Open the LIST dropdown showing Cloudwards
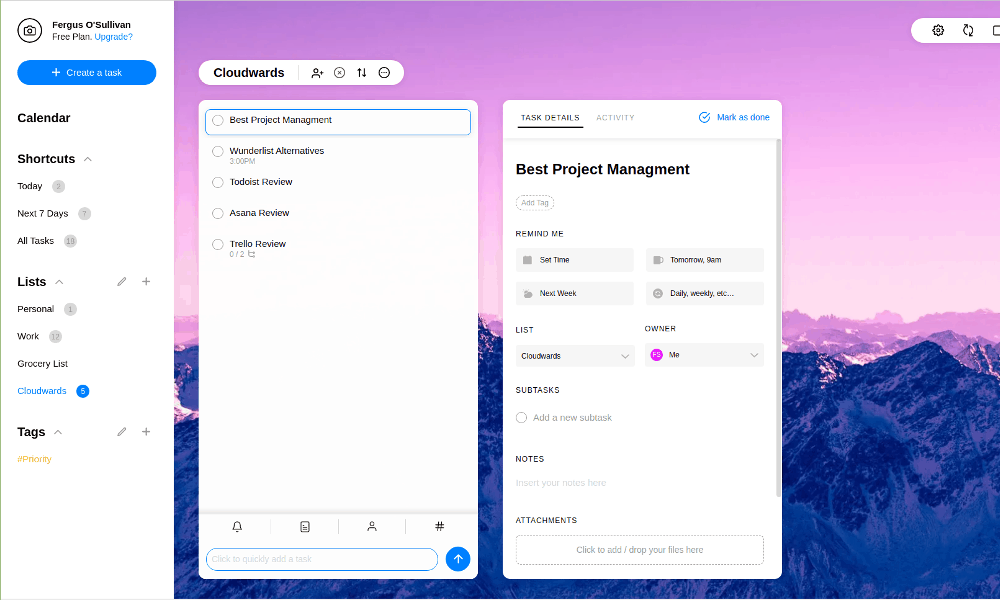This screenshot has width=1000, height=600. 574,355
